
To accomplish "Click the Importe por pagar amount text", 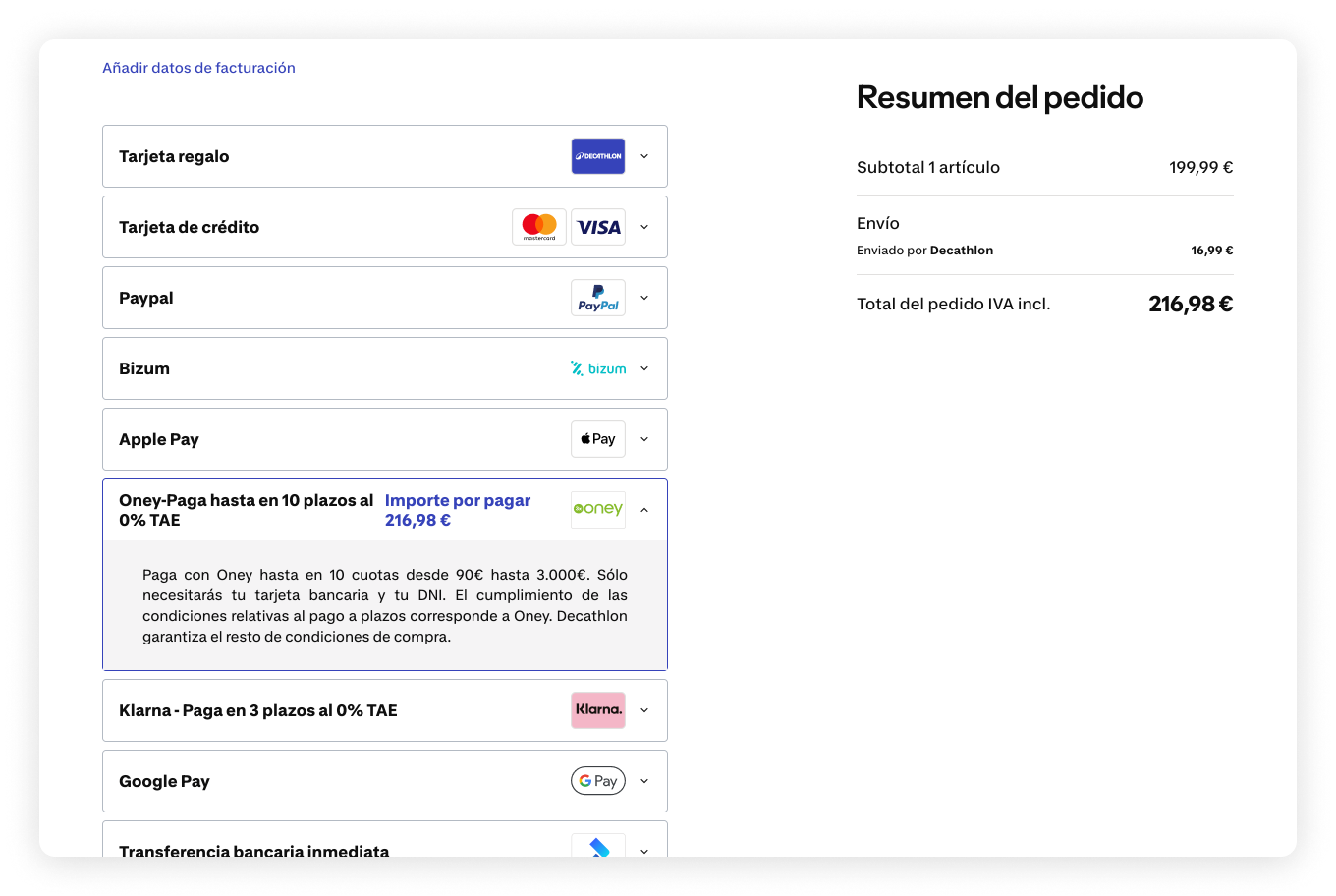I will pyautogui.click(x=457, y=510).
